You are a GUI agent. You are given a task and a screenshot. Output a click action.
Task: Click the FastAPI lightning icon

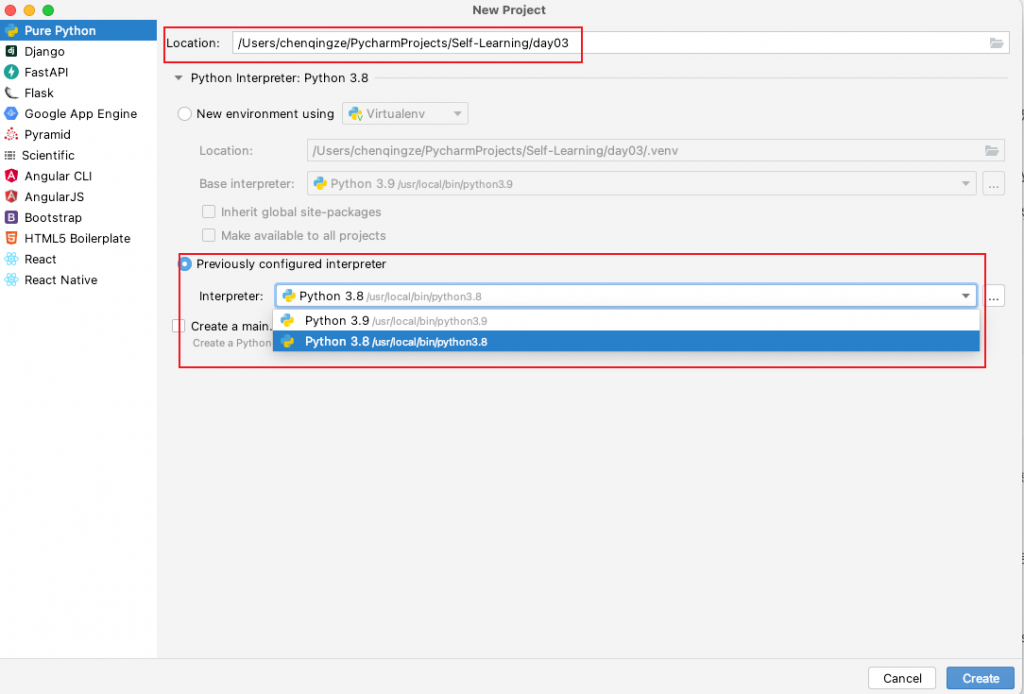11,72
